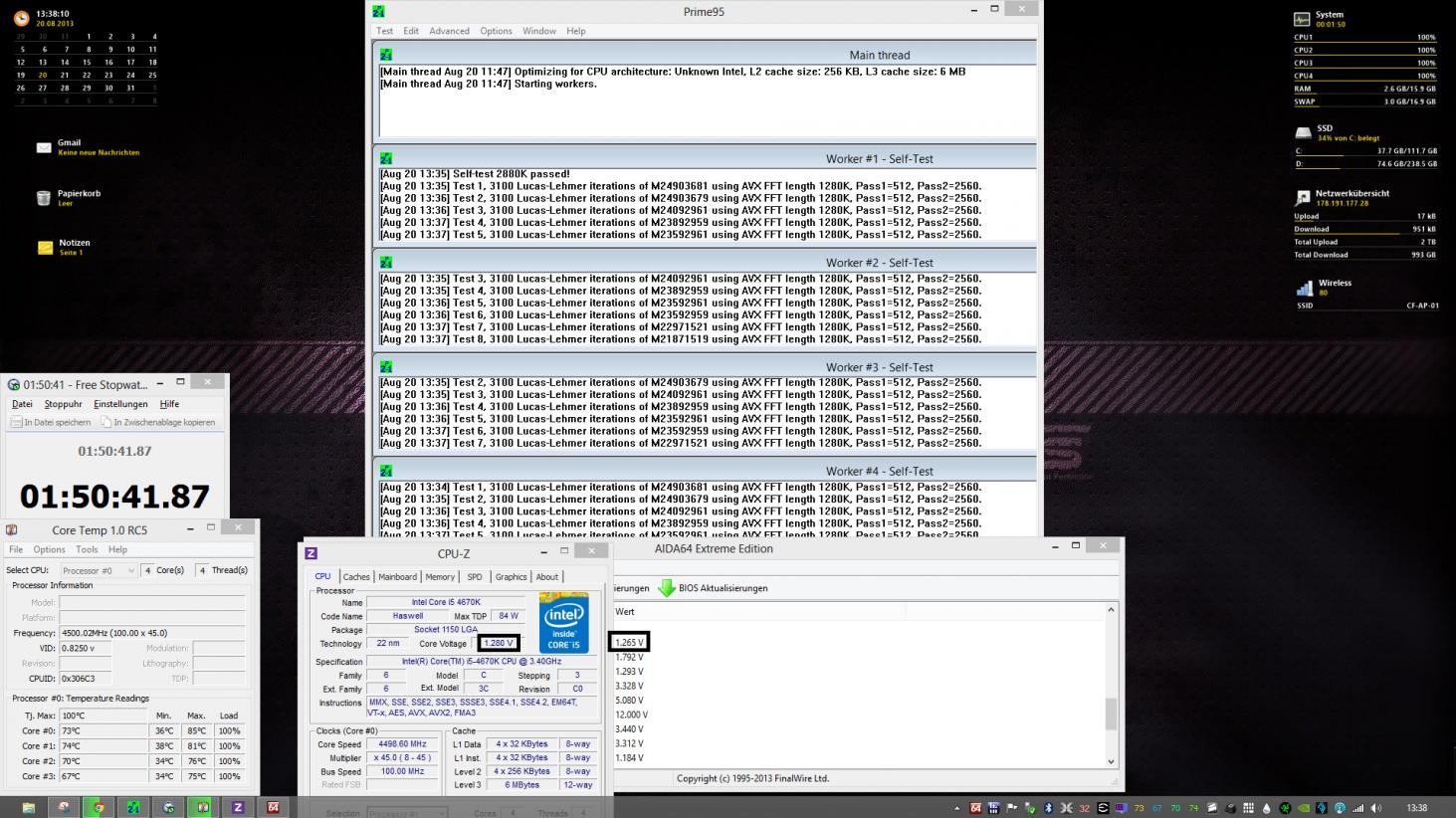Viewport: 1456px width, 818px height.
Task: Open the Options menu in Prime95
Action: pyautogui.click(x=496, y=31)
